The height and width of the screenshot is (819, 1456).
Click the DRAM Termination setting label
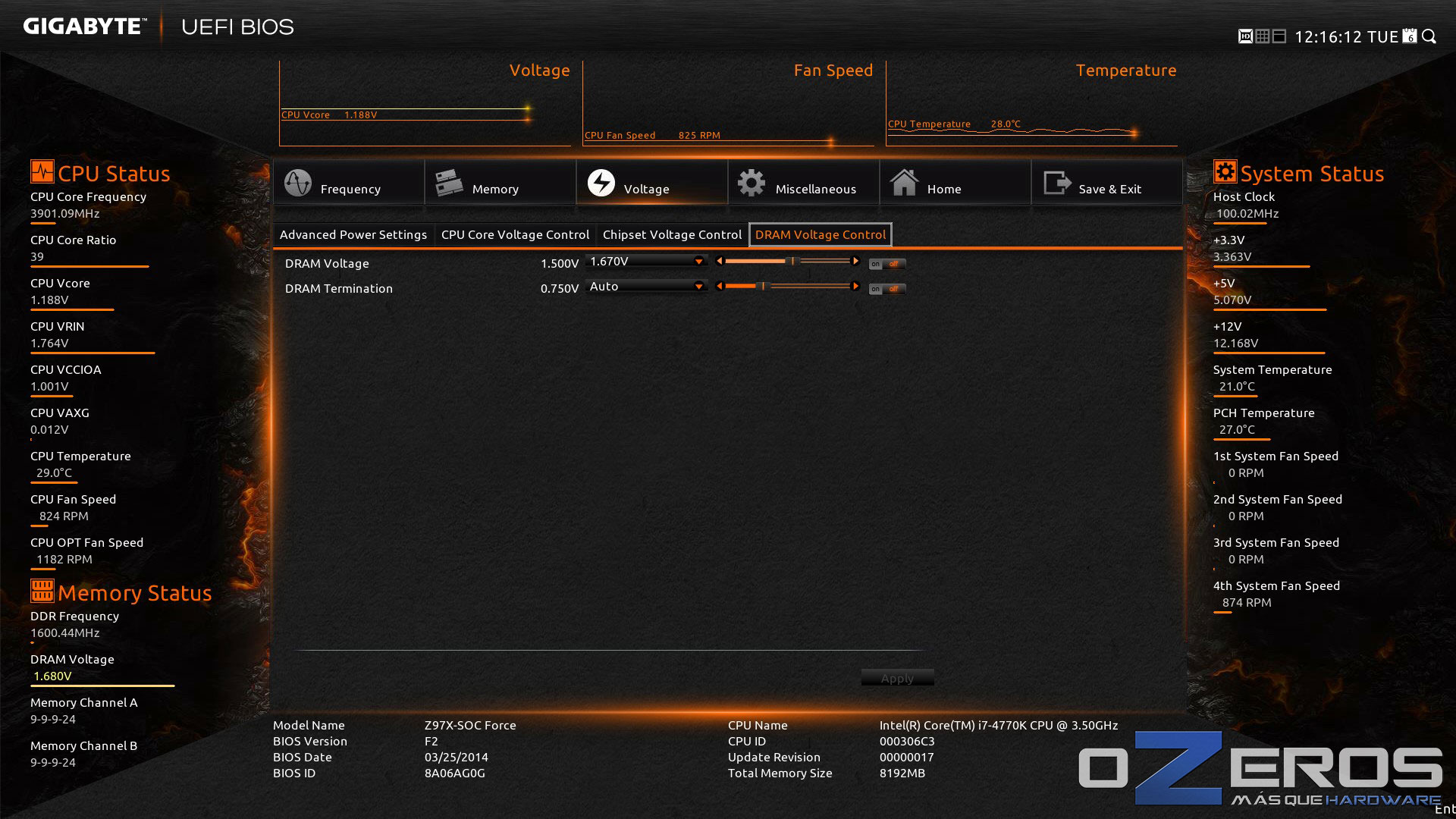point(339,289)
